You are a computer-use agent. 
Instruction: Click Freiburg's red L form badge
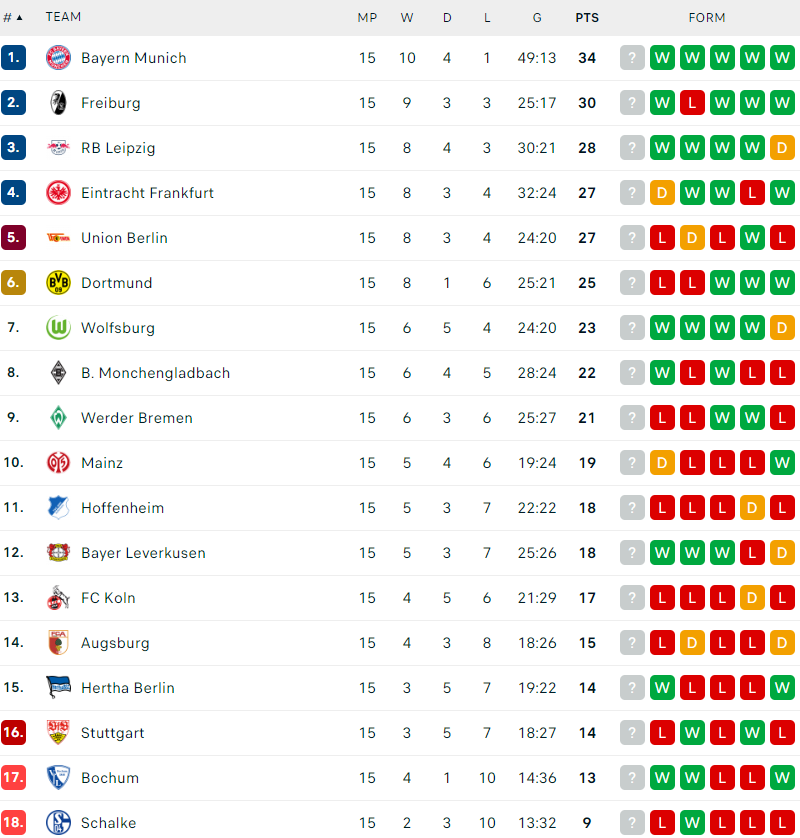692,103
